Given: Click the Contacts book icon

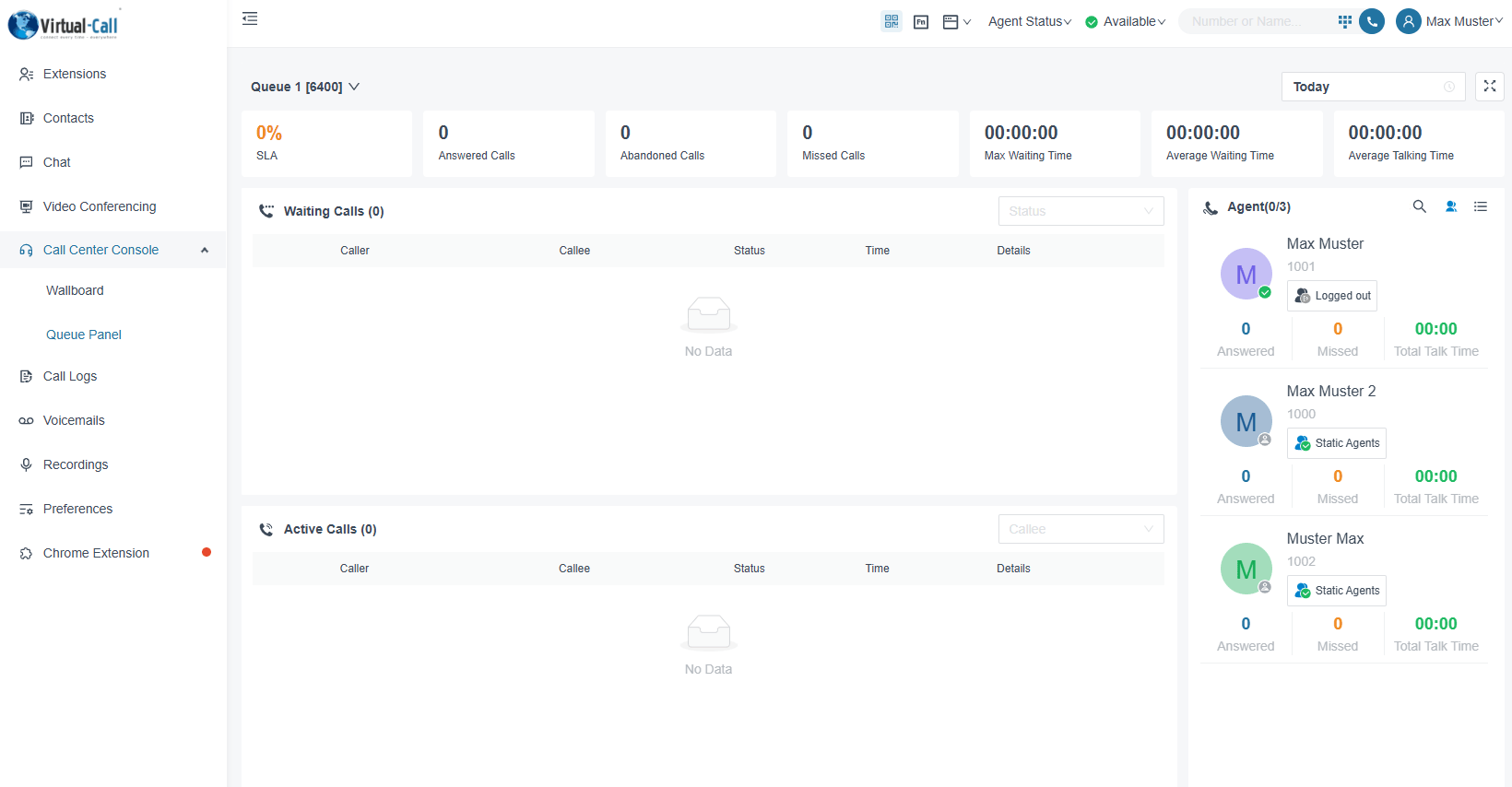Looking at the screenshot, I should (x=26, y=118).
